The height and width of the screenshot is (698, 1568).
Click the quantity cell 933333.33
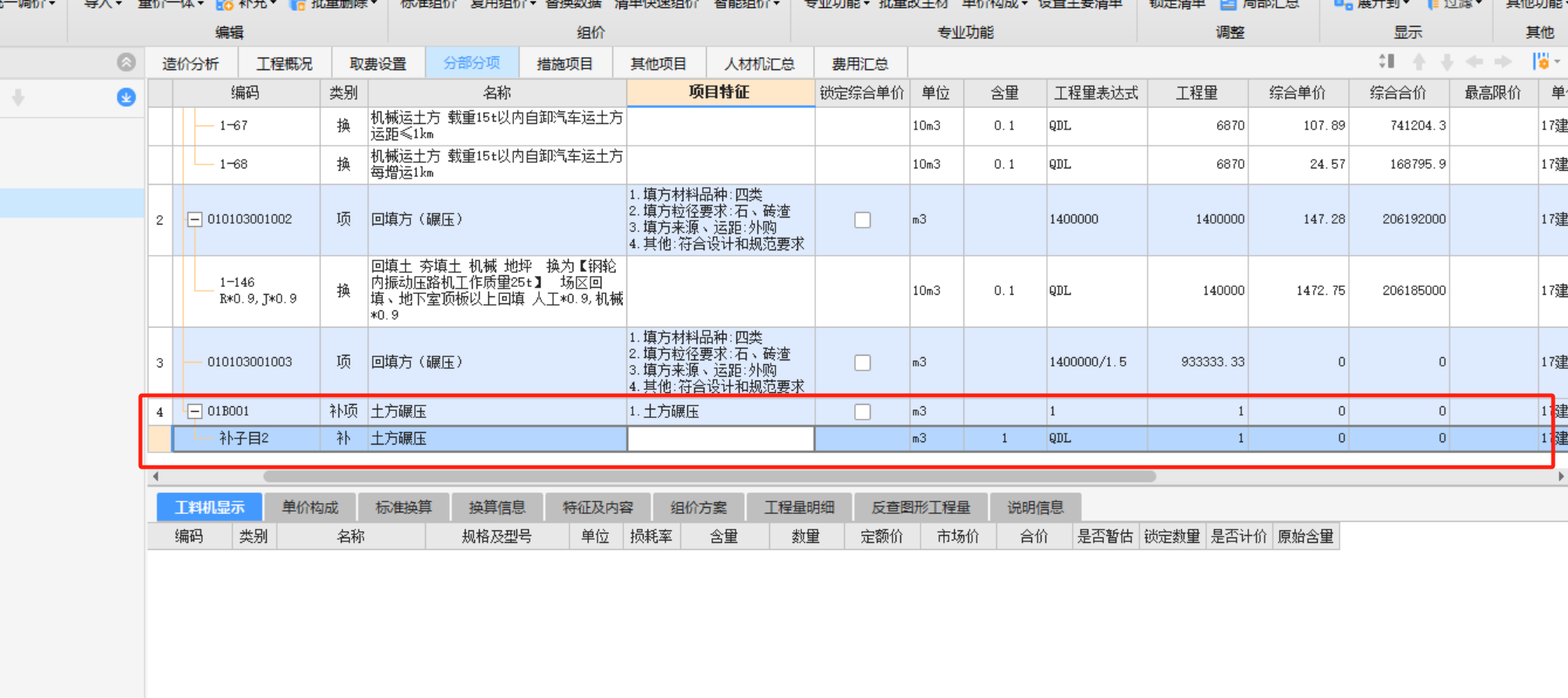[1197, 362]
